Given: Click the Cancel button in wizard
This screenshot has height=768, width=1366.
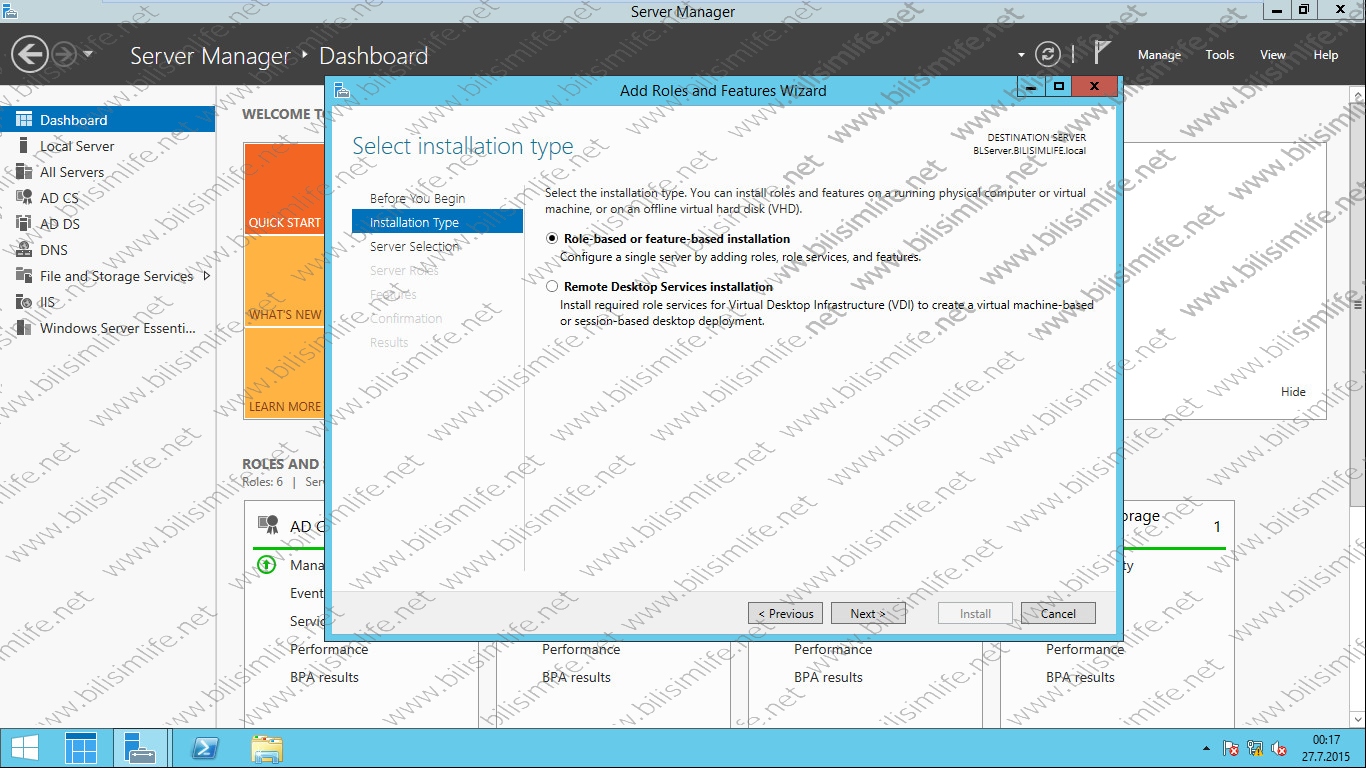Looking at the screenshot, I should [x=1058, y=613].
